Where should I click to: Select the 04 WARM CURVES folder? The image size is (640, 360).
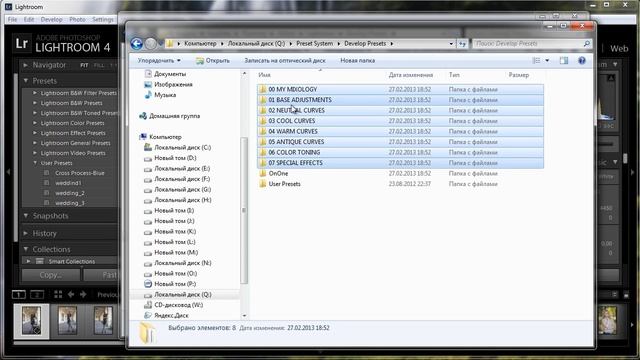click(x=400, y=131)
